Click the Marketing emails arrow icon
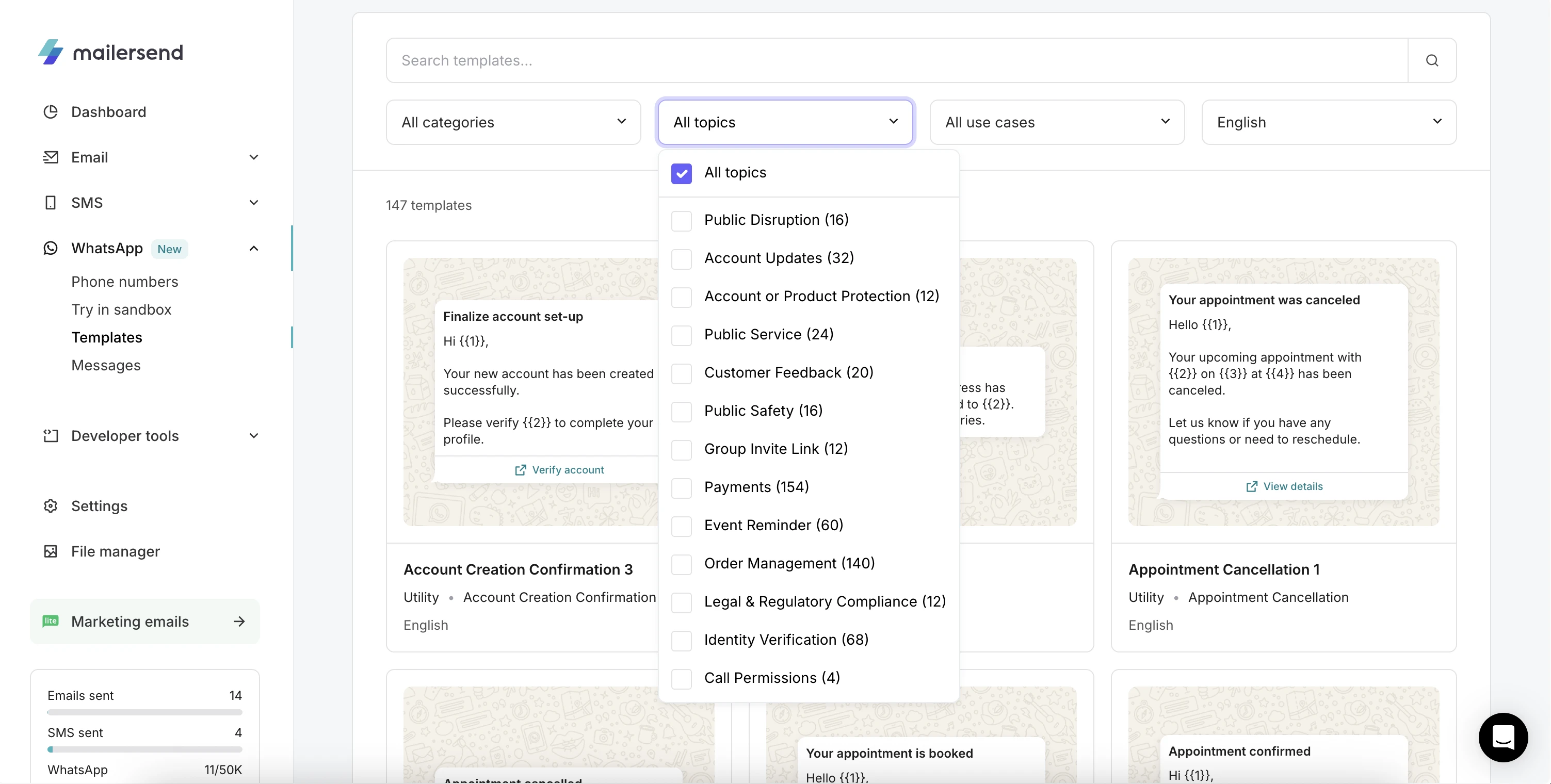This screenshot has width=1551, height=784. (239, 621)
